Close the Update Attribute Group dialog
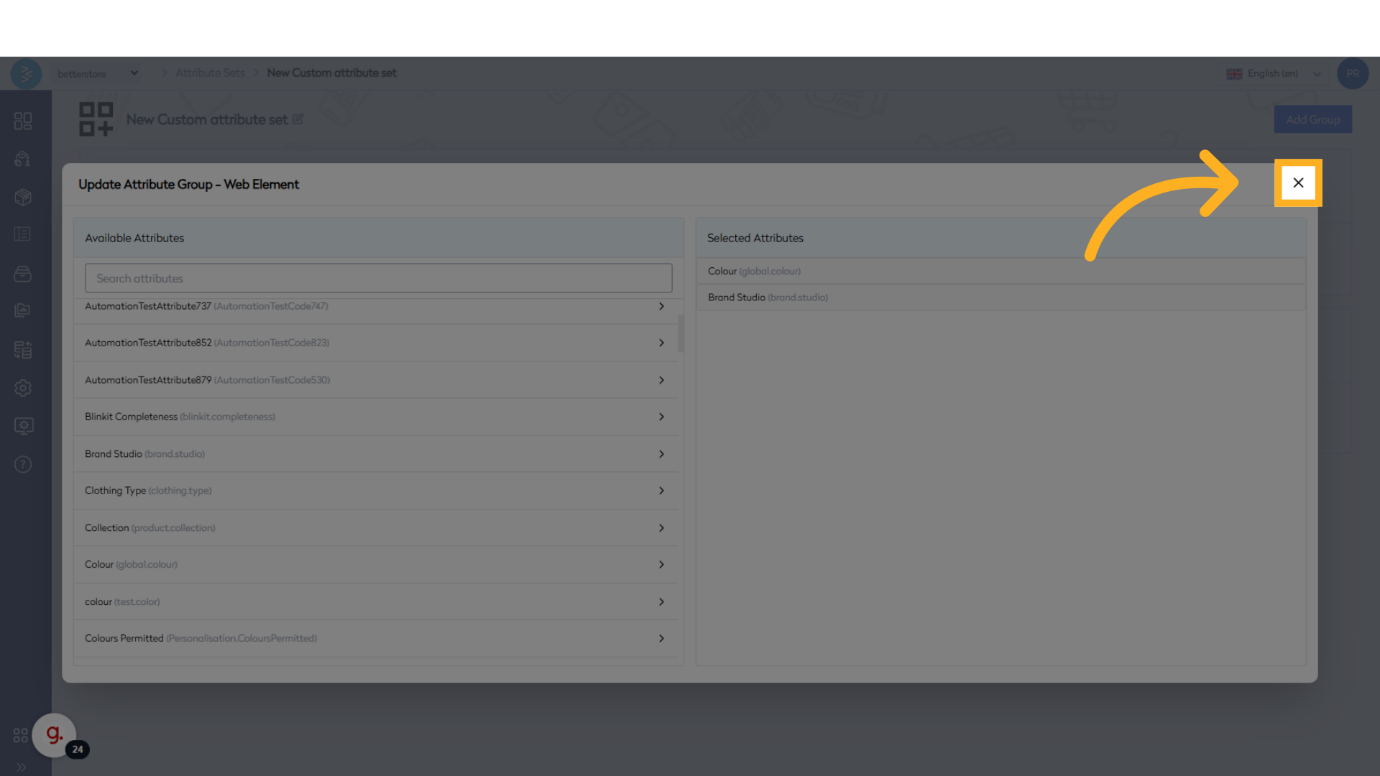This screenshot has height=776, width=1380. coord(1298,183)
